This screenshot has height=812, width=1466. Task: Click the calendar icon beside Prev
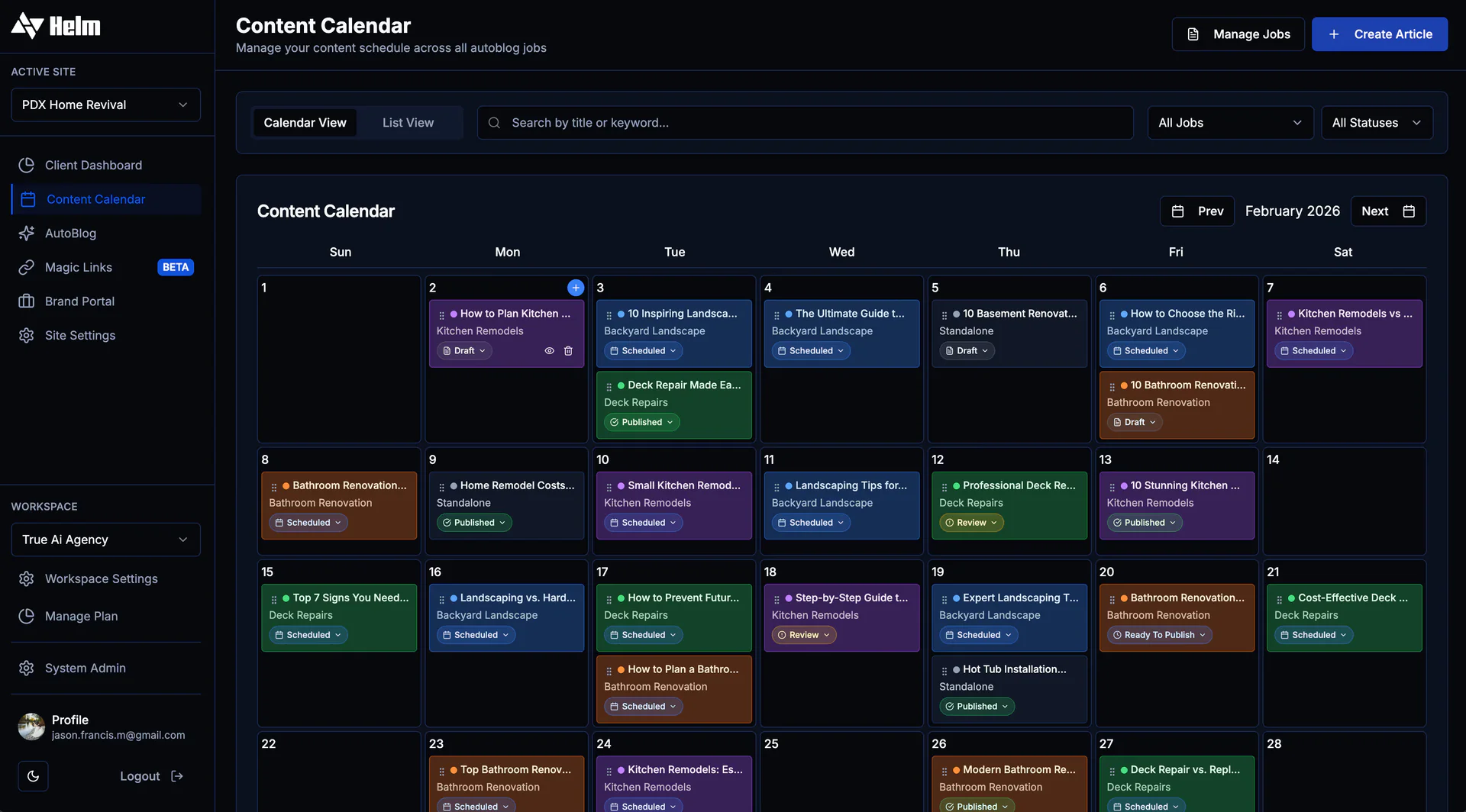(x=1178, y=211)
